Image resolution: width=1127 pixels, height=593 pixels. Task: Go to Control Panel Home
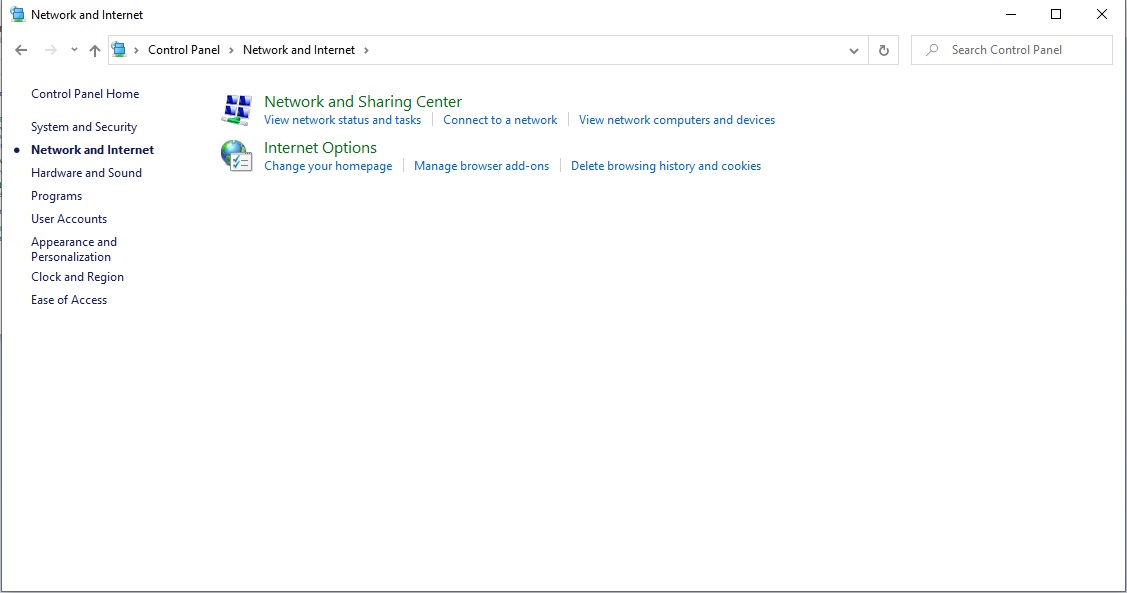(85, 94)
